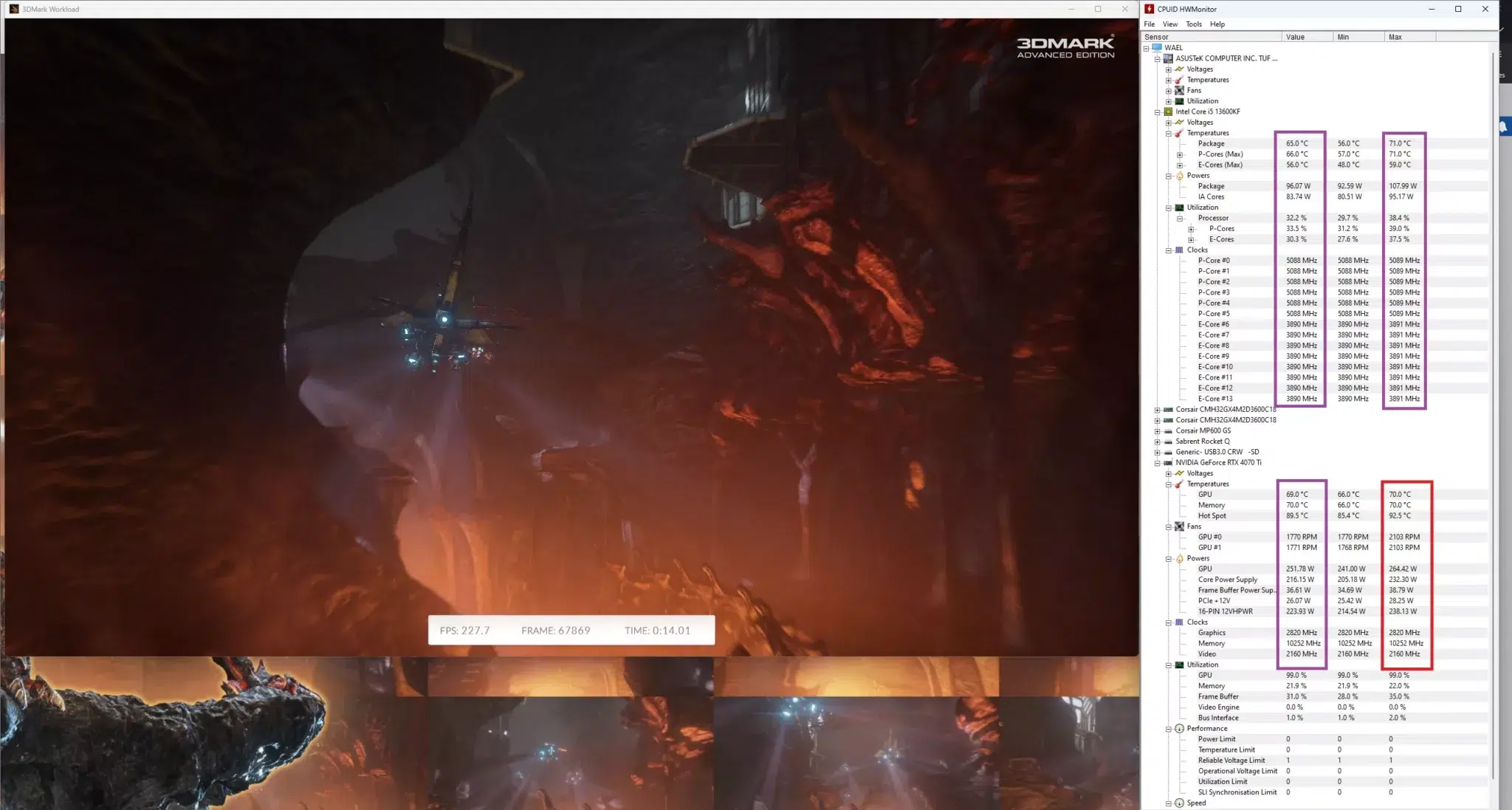Select the WAEL computer icon in tree
The height and width of the screenshot is (810, 1512).
tap(1157, 47)
